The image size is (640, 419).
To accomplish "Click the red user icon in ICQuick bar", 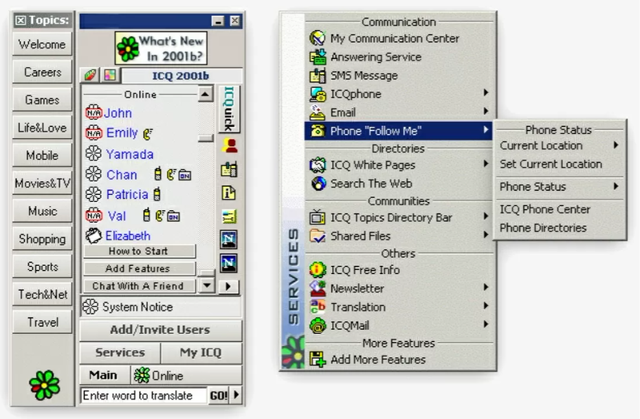I will [229, 146].
